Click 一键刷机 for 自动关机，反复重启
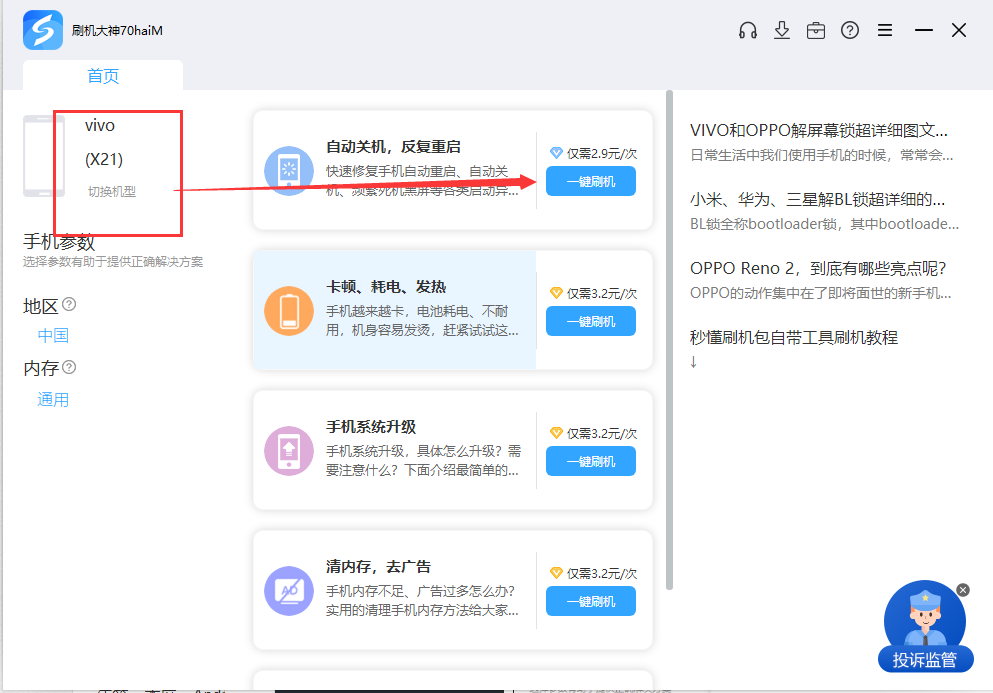 coord(590,181)
